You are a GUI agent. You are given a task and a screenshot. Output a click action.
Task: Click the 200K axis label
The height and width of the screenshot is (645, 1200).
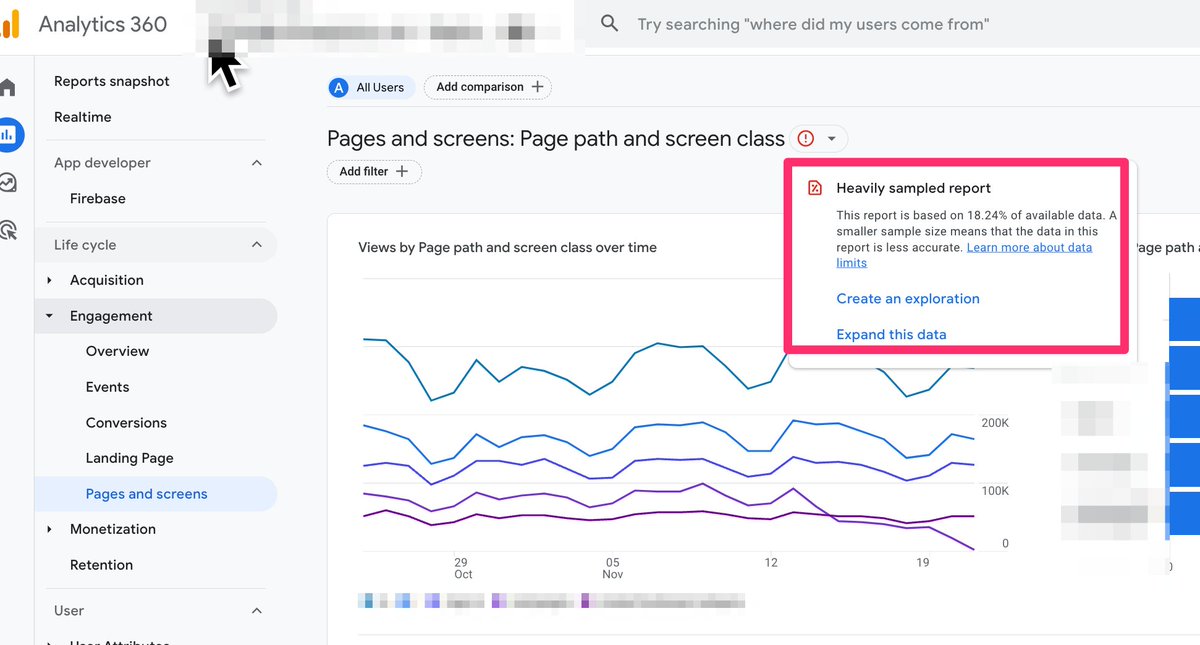(x=995, y=423)
